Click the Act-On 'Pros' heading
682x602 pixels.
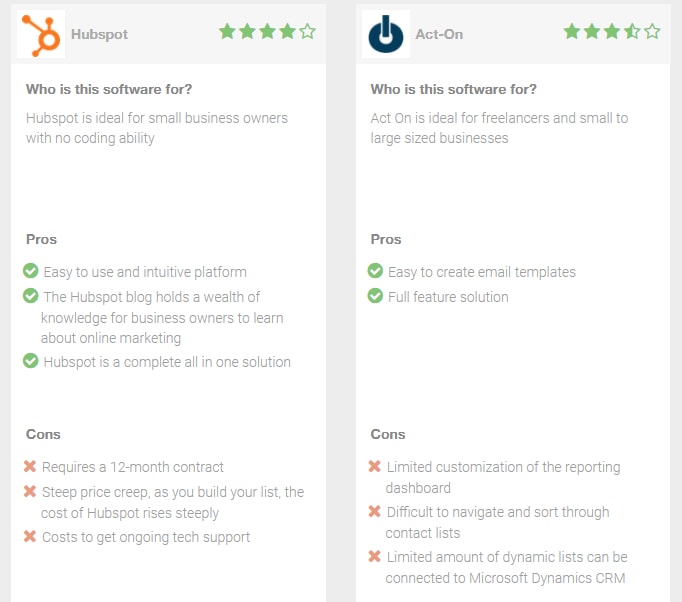[x=386, y=239]
